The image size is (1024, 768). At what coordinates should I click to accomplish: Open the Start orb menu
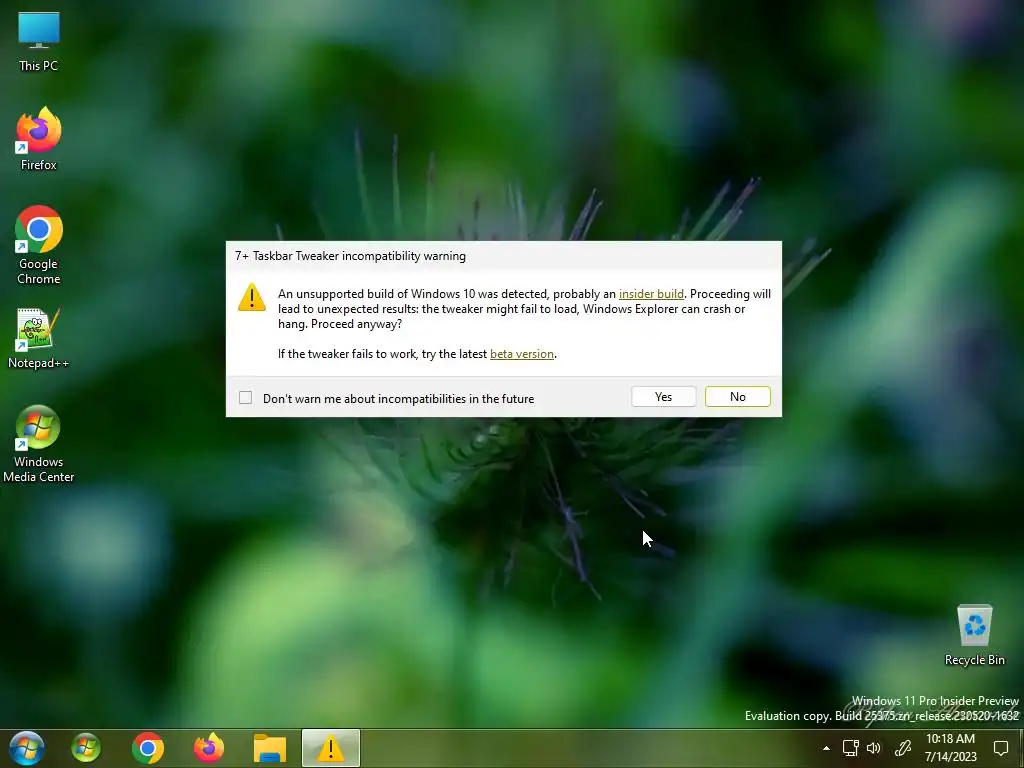point(27,748)
